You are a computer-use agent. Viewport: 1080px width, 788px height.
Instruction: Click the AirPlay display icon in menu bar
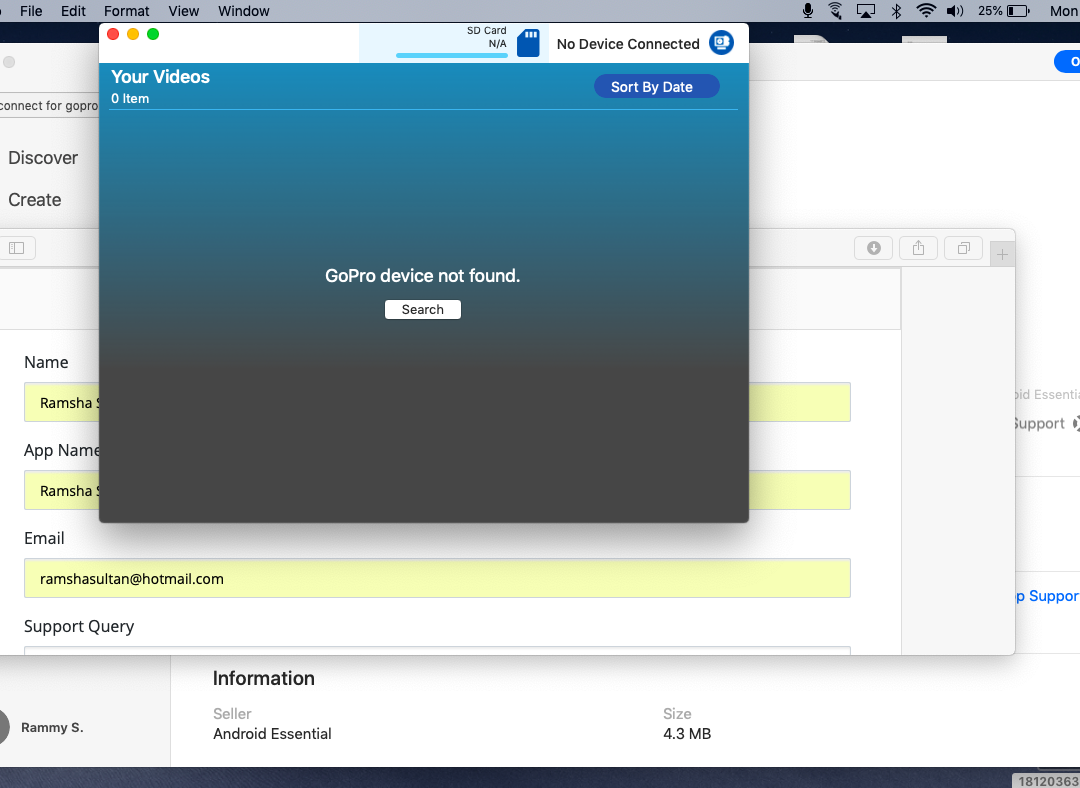coord(866,10)
